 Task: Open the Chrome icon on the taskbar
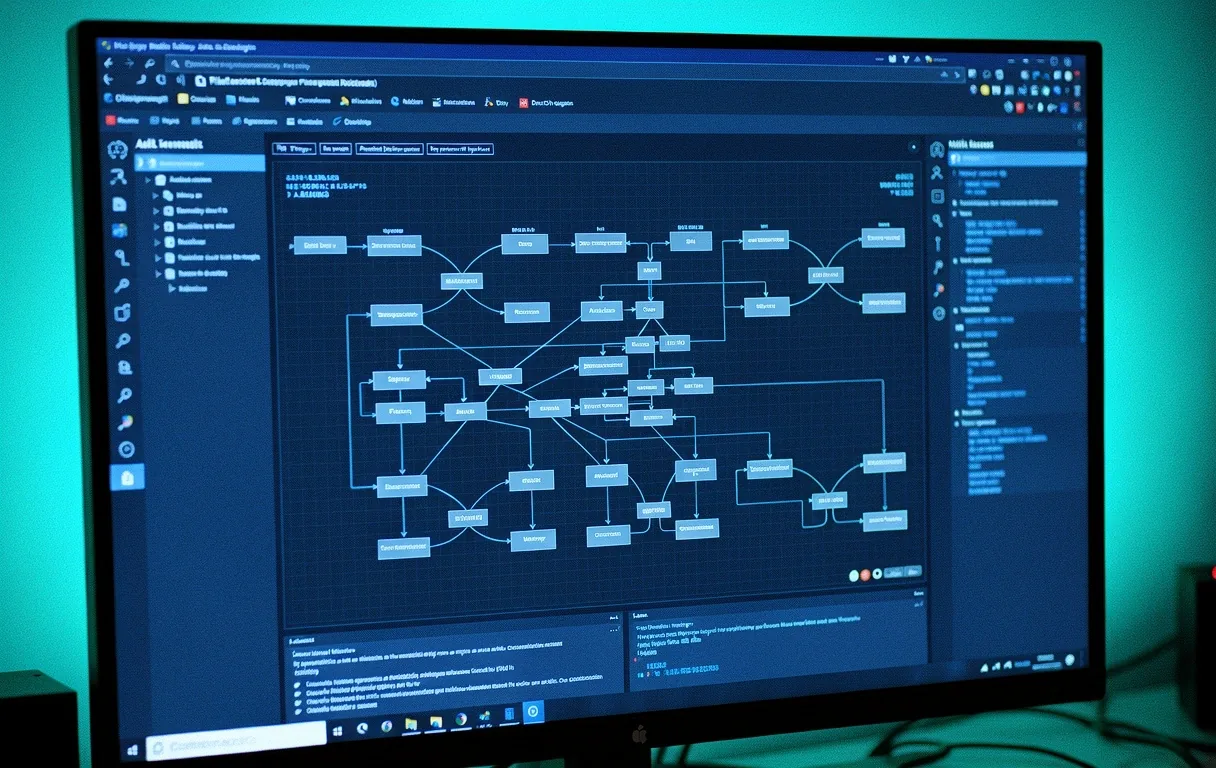461,719
